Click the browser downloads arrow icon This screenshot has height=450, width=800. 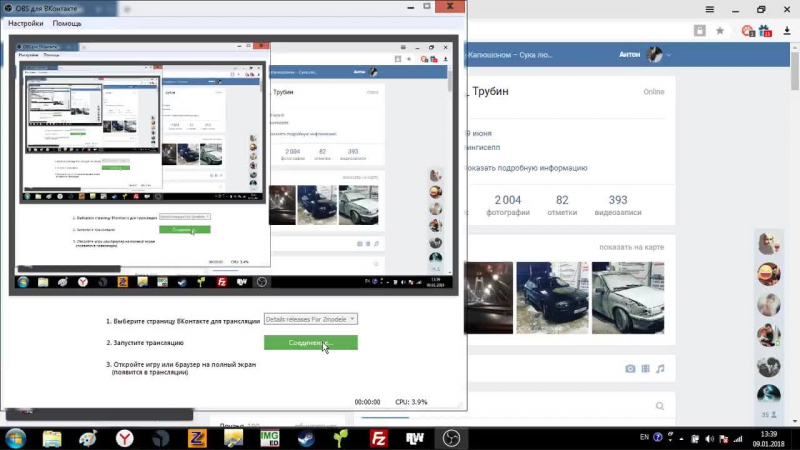point(787,31)
